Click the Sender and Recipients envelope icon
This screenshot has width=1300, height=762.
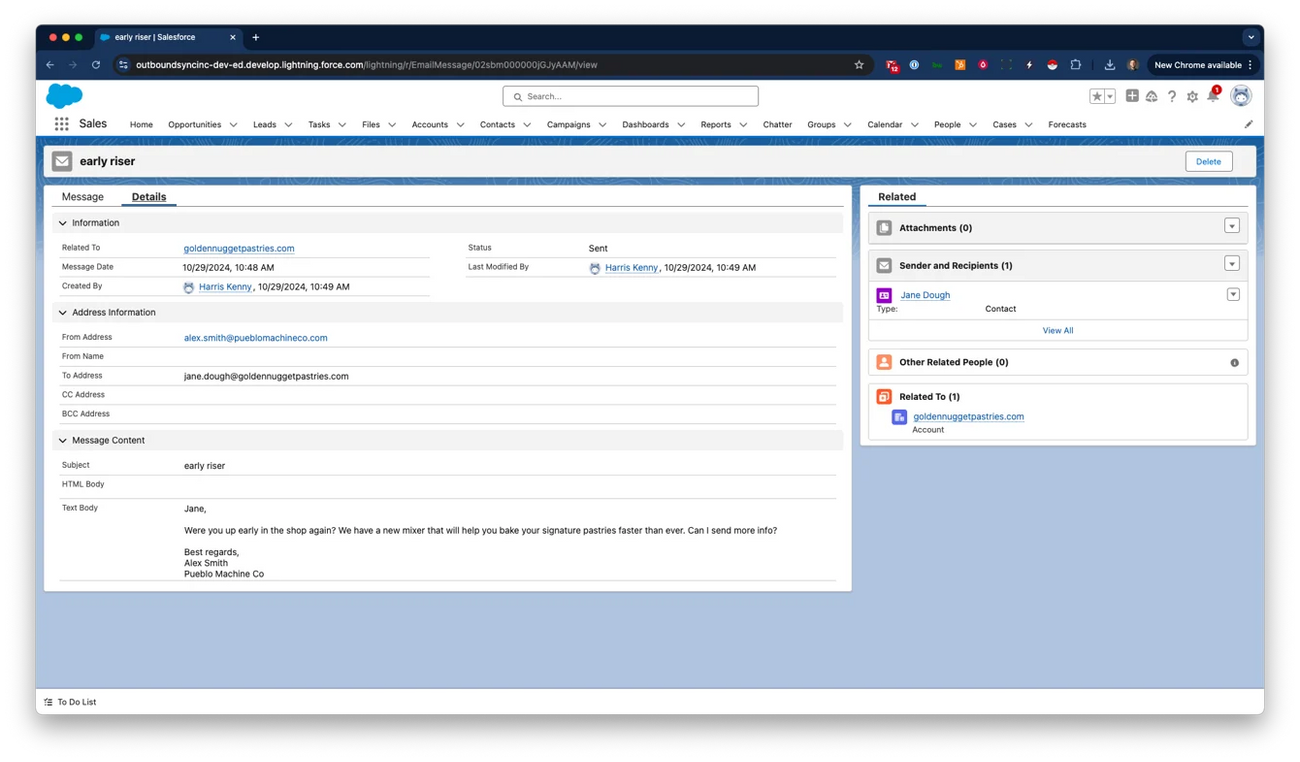883,264
